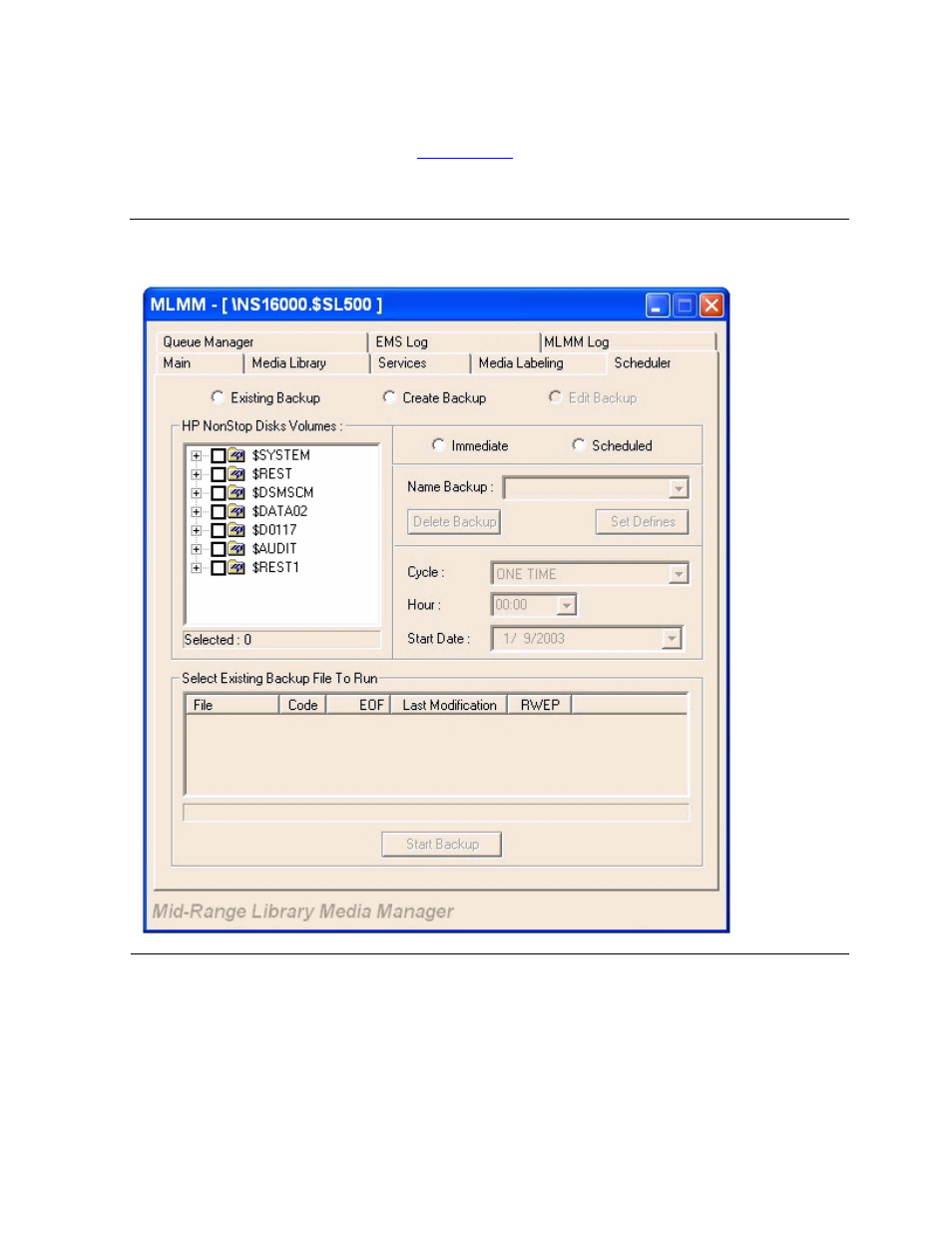Sort by the Code column header
Image resolution: width=952 pixels, height=1233 pixels.
click(x=302, y=705)
